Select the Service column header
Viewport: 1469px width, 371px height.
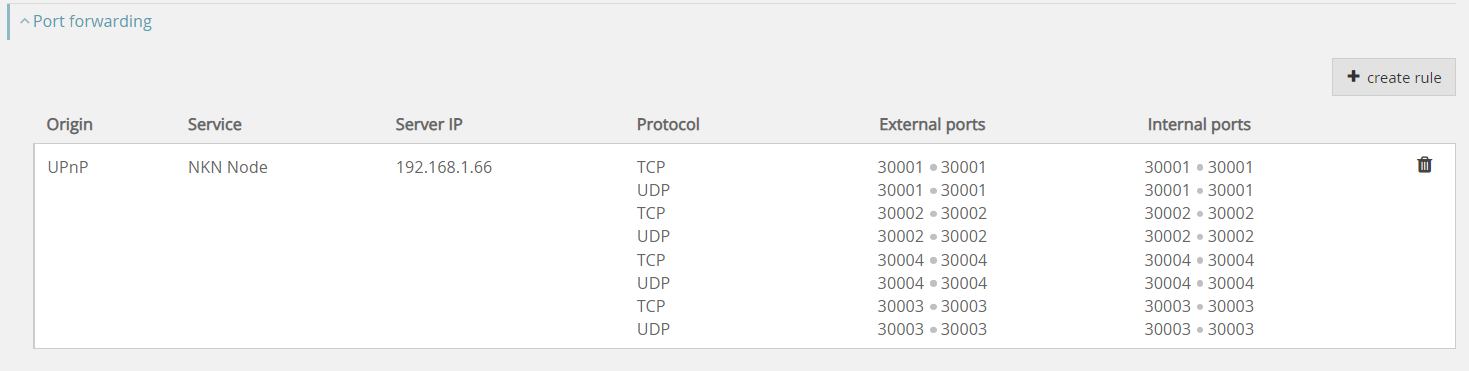click(x=215, y=125)
